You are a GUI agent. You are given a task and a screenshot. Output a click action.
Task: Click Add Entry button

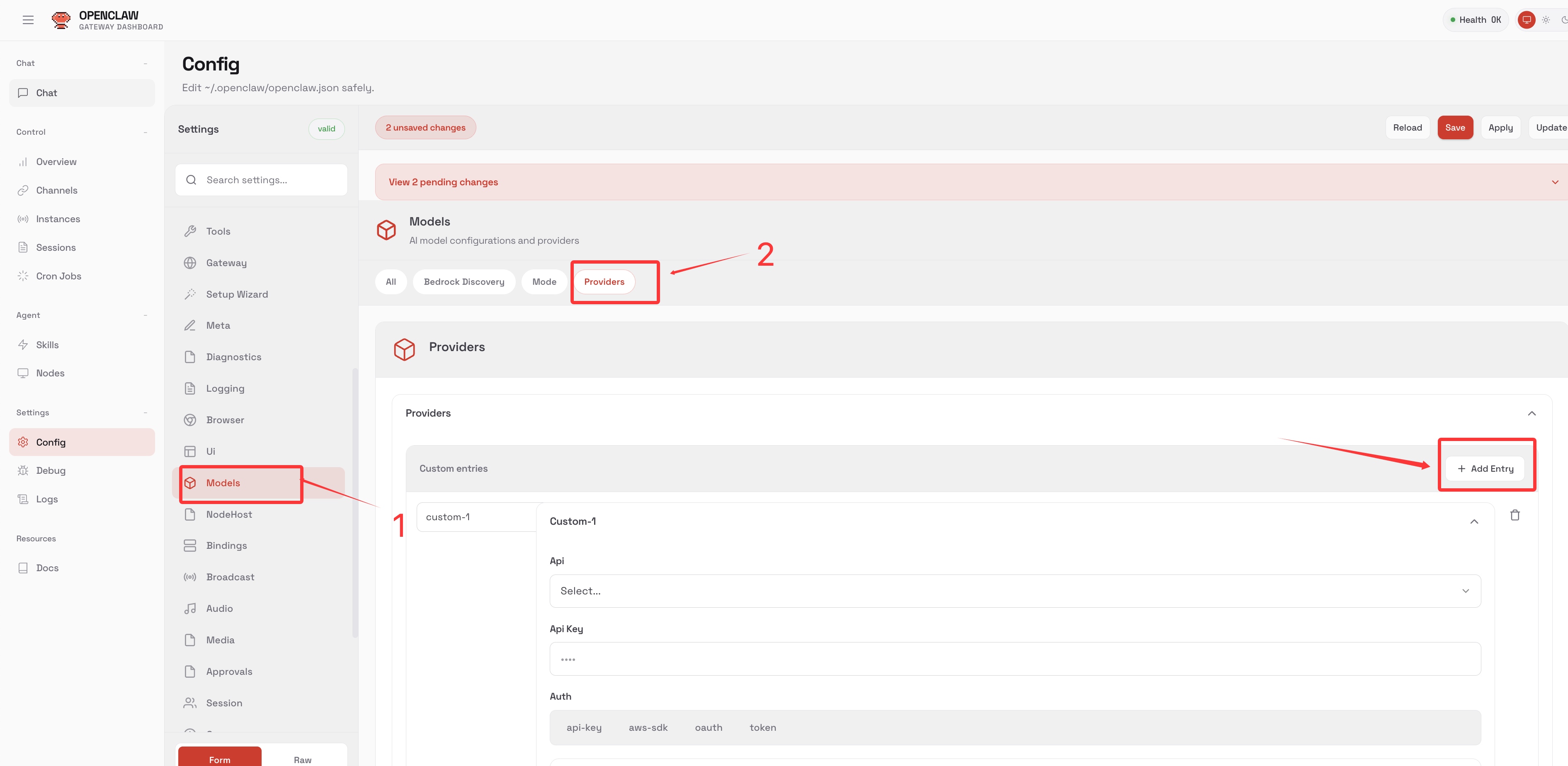click(1485, 468)
